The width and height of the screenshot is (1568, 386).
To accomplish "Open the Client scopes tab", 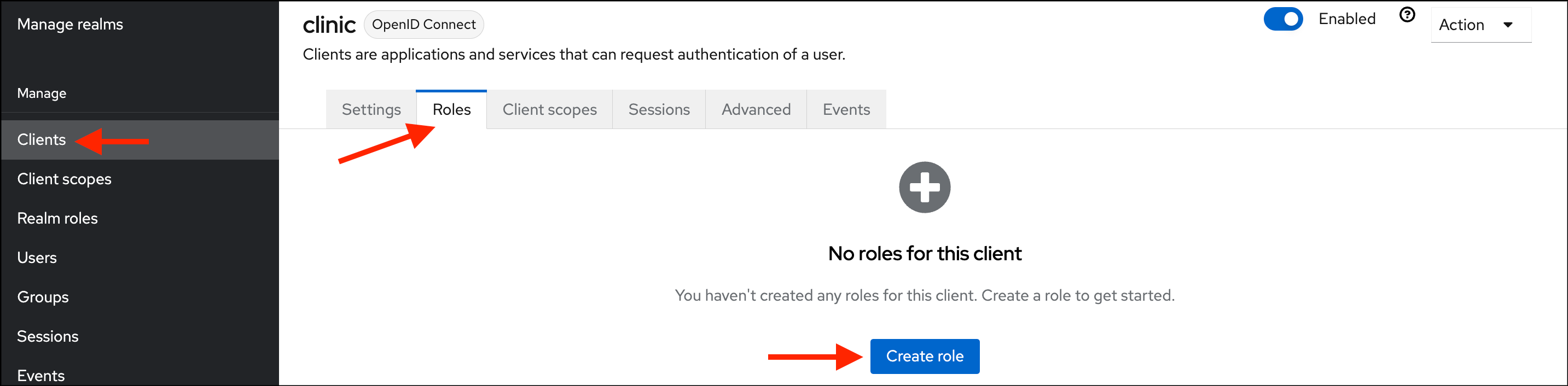I will click(550, 109).
